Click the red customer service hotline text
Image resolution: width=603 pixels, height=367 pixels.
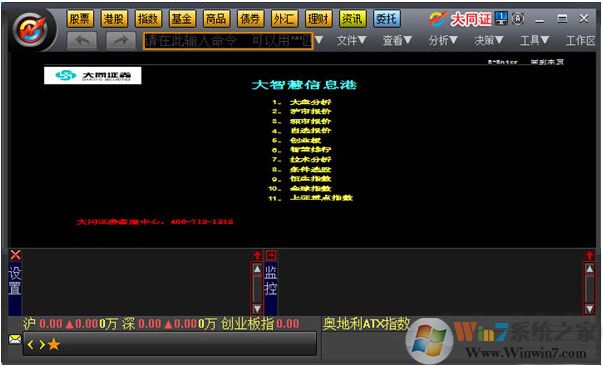tap(155, 222)
